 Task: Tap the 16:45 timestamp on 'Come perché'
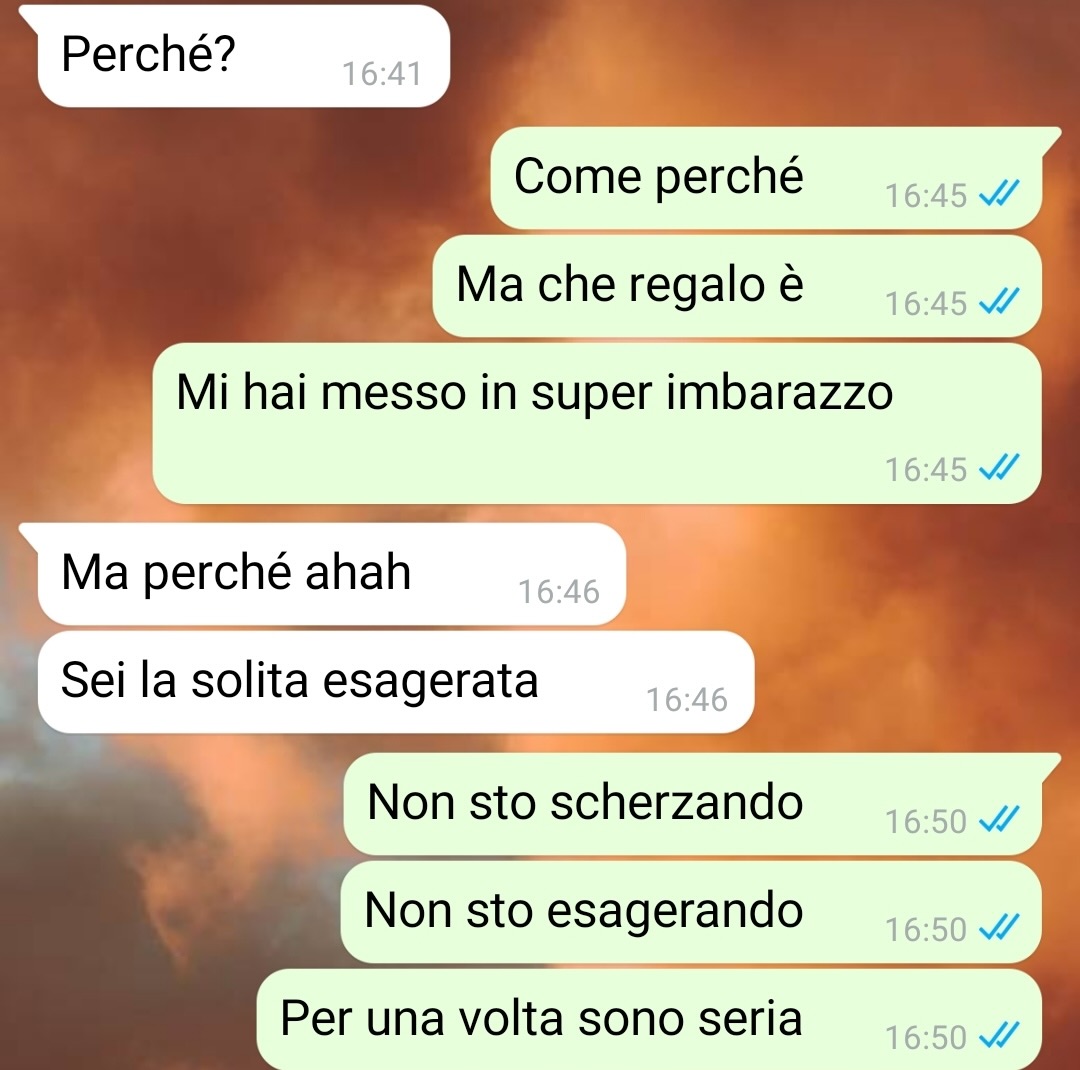pyautogui.click(x=926, y=196)
